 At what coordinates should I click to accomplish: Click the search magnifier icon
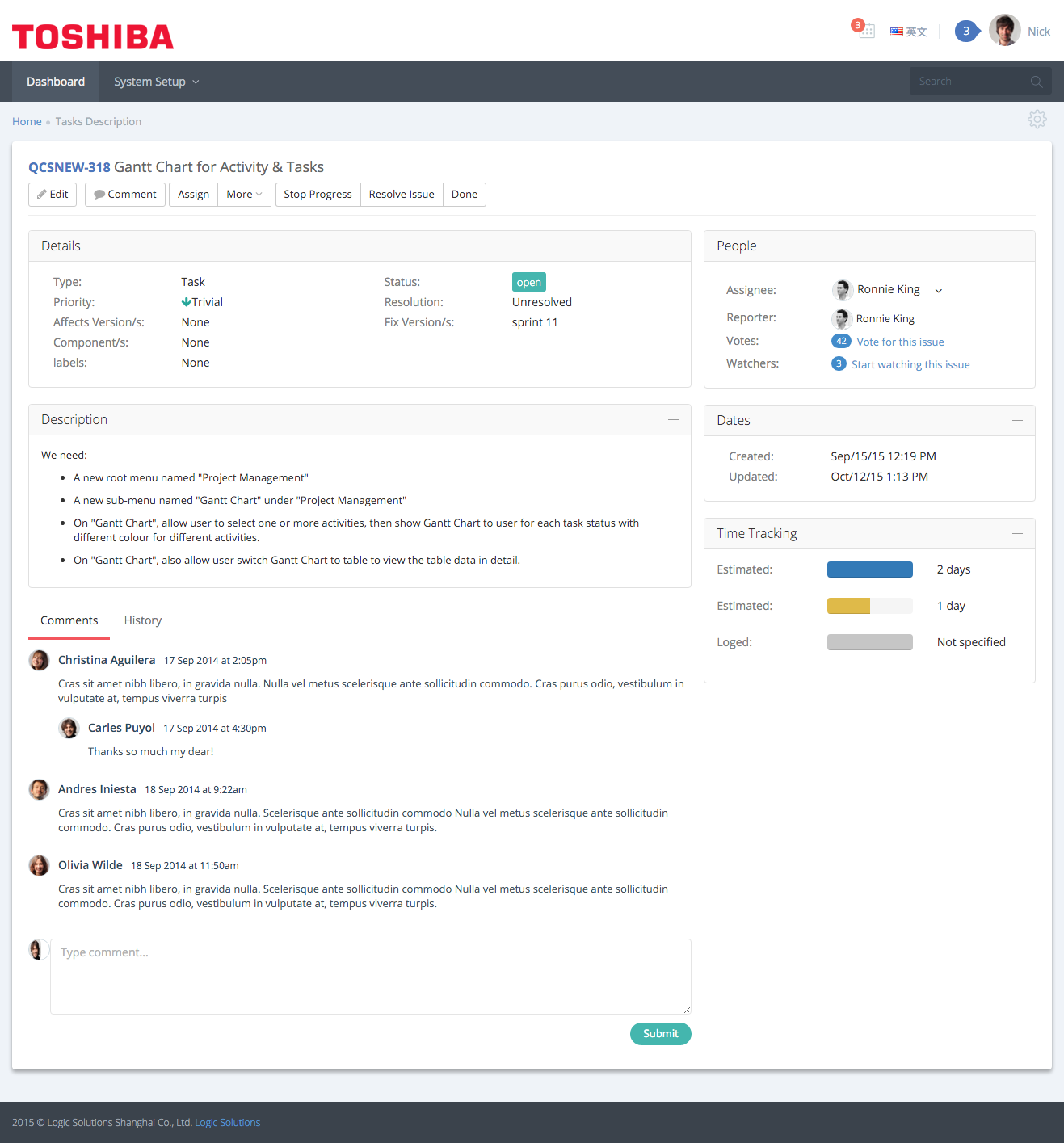pos(1036,81)
